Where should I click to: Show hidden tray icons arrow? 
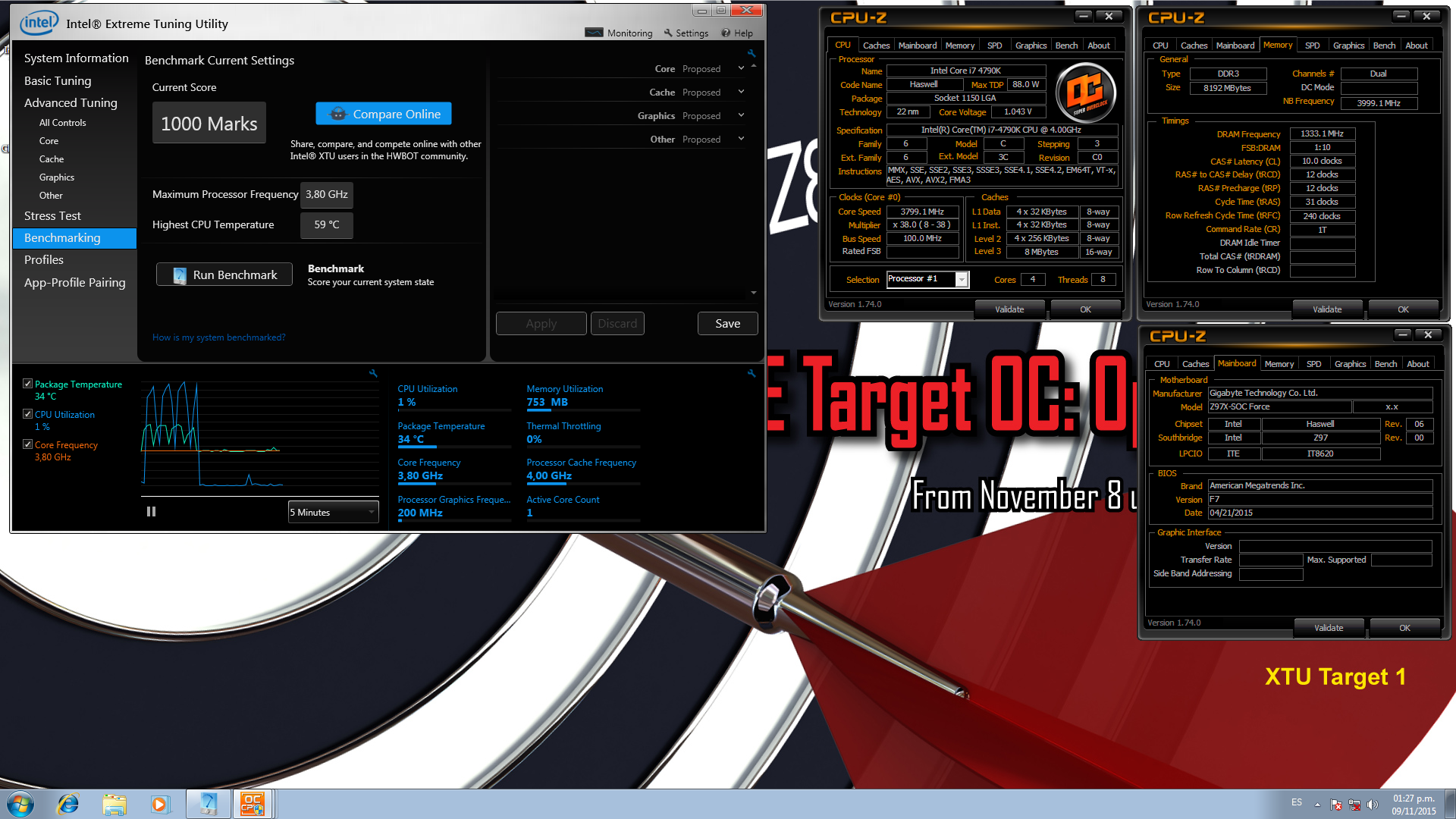[1317, 805]
